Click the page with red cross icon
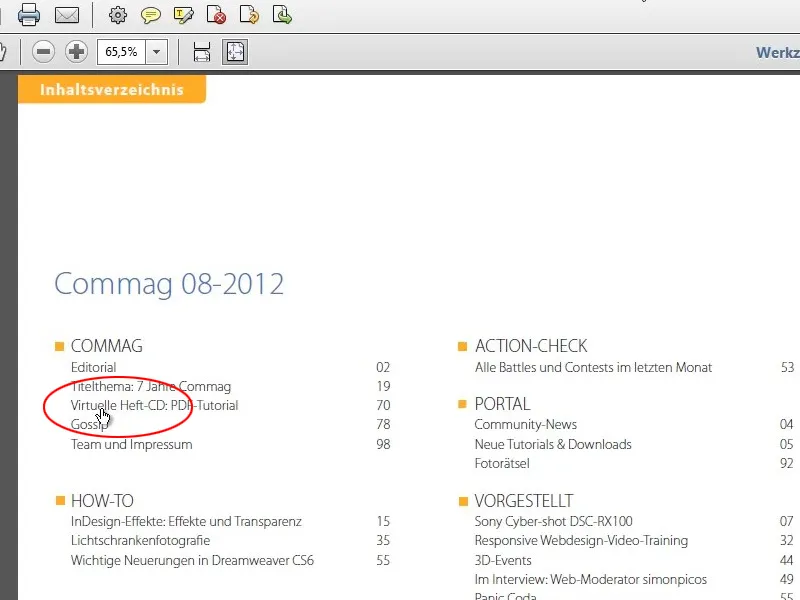 [x=216, y=15]
